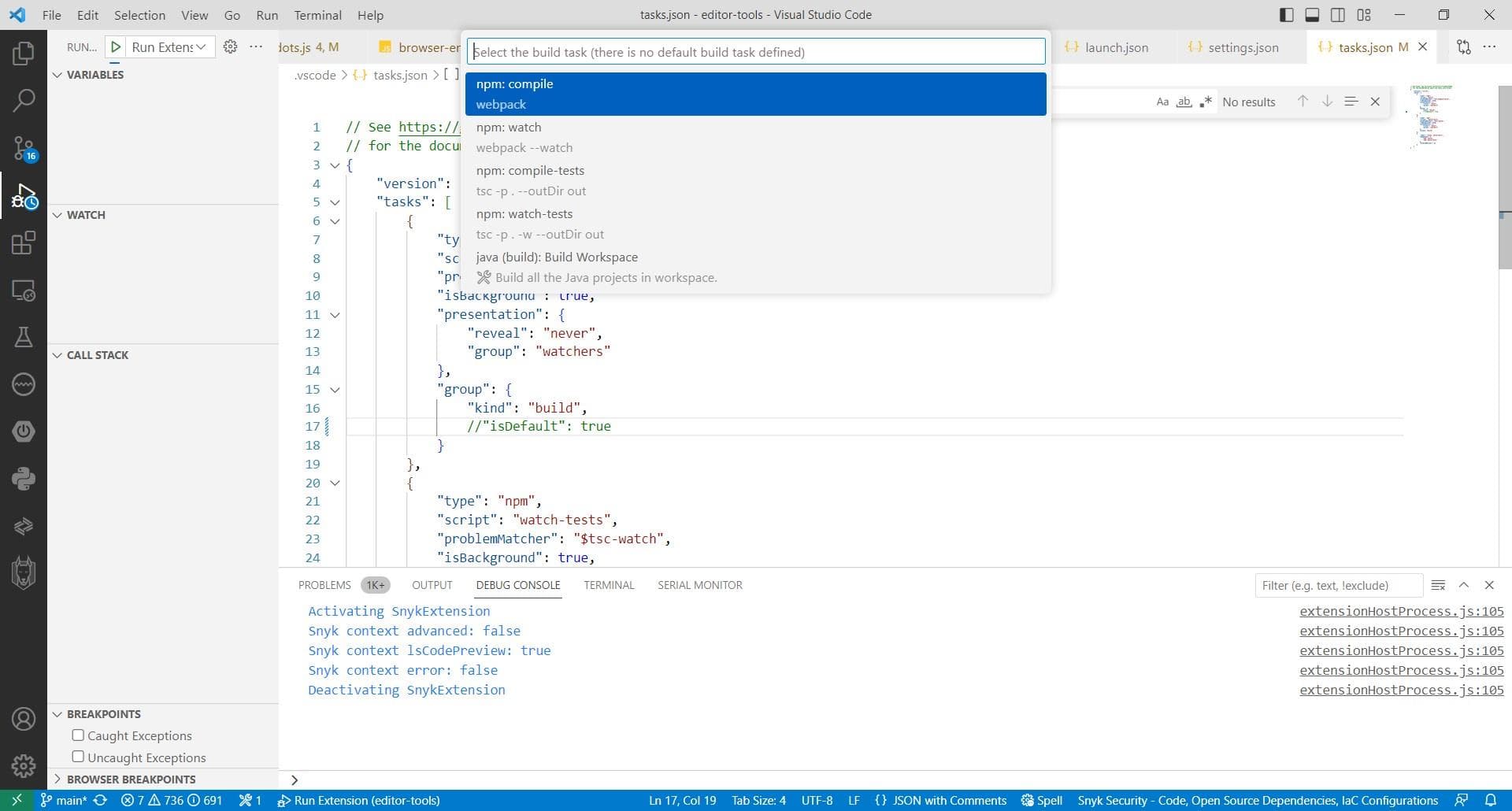Screen dimensions: 1512x811
Task: Click the compare changes icon in editor toolbar
Action: (1463, 47)
